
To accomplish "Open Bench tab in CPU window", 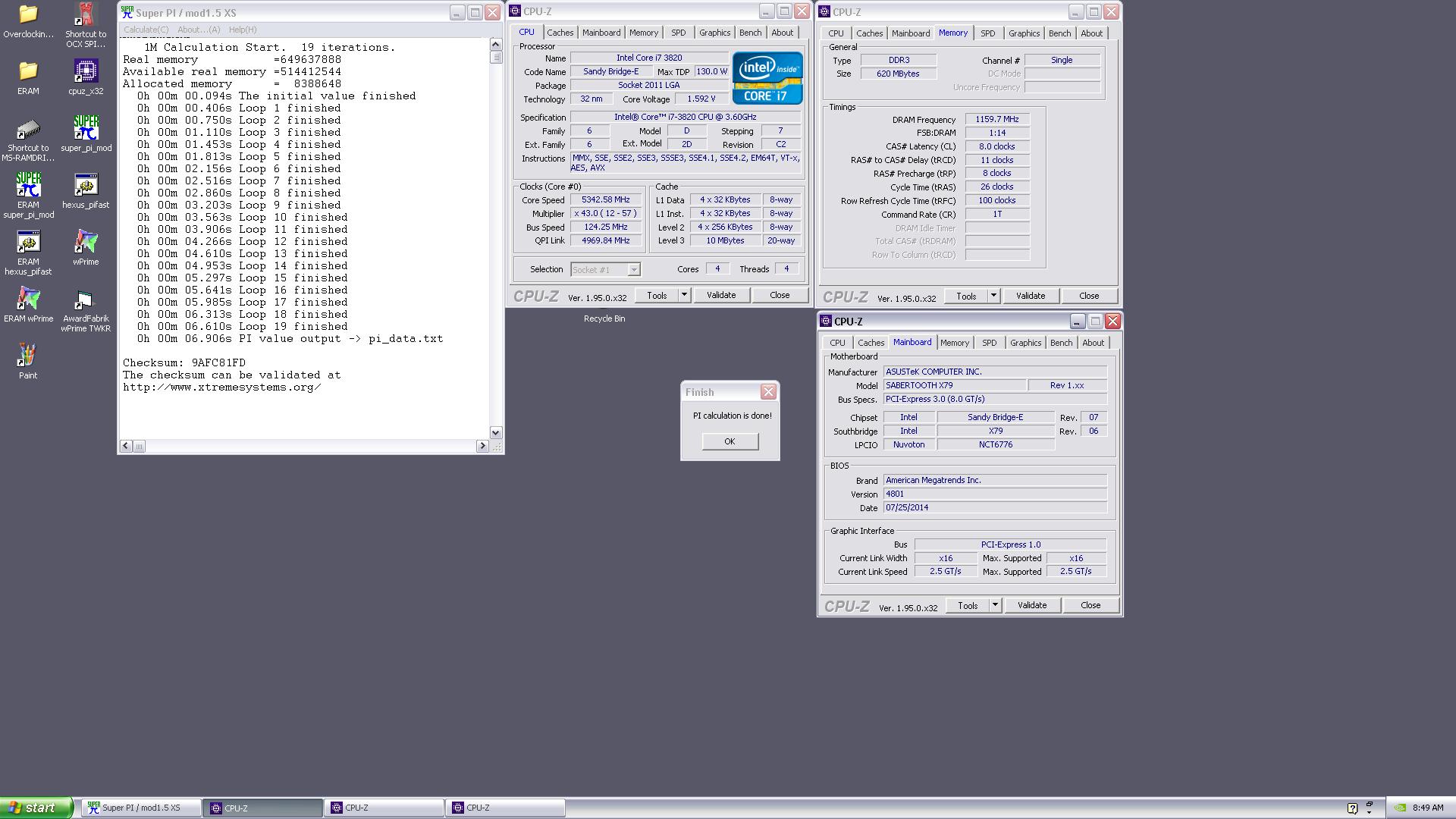I will (750, 33).
